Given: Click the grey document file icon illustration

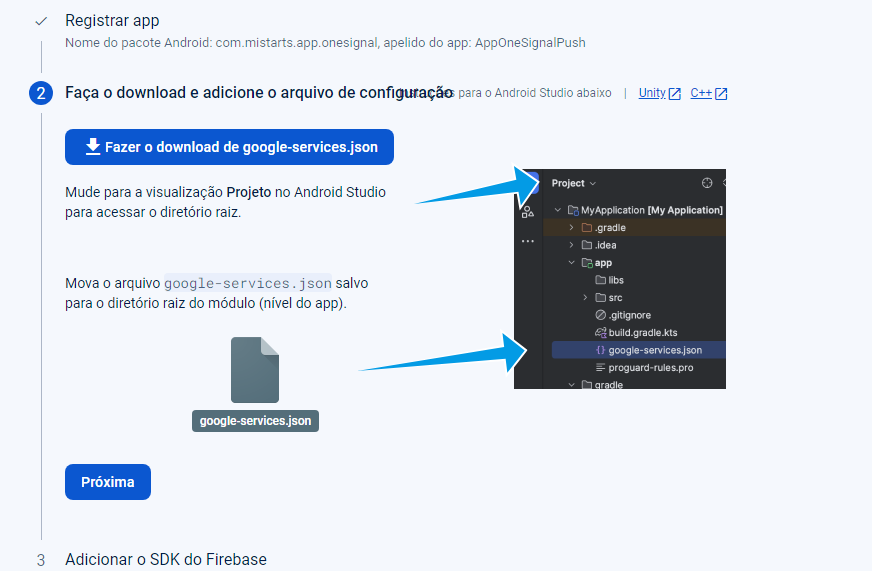Looking at the screenshot, I should 255,370.
